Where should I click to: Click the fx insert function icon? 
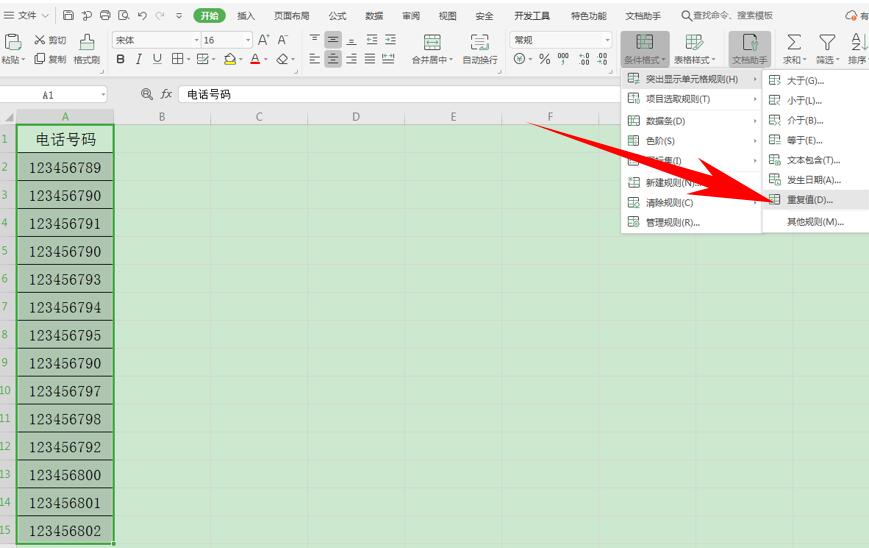tap(166, 94)
